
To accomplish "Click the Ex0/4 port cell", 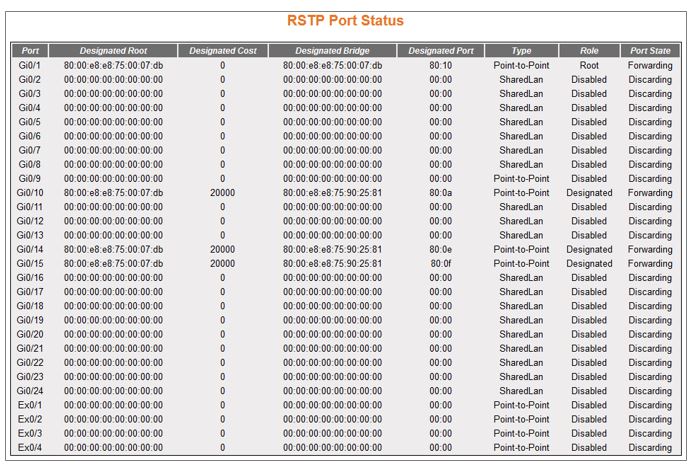I will pyautogui.click(x=29, y=448).
